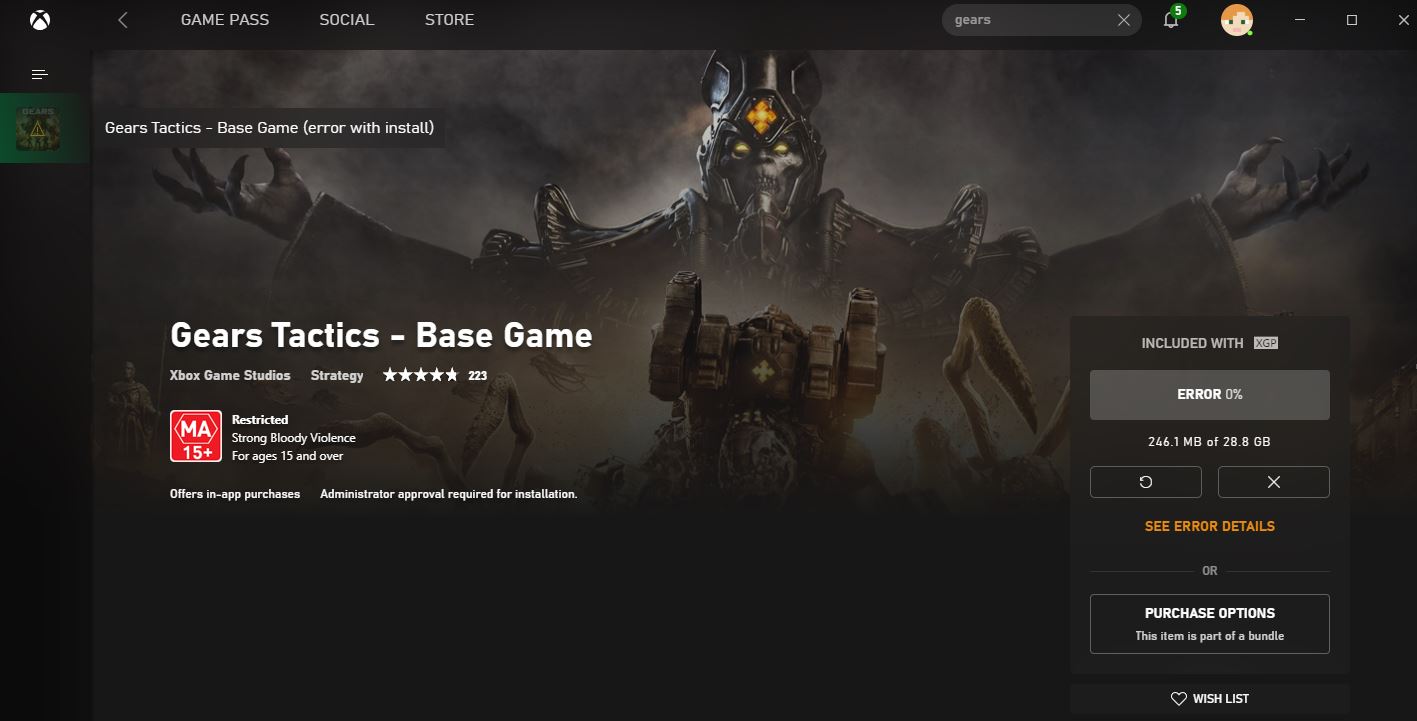Screen dimensions: 1417x721
Task: Go back with the back arrow
Action: pyautogui.click(x=123, y=20)
